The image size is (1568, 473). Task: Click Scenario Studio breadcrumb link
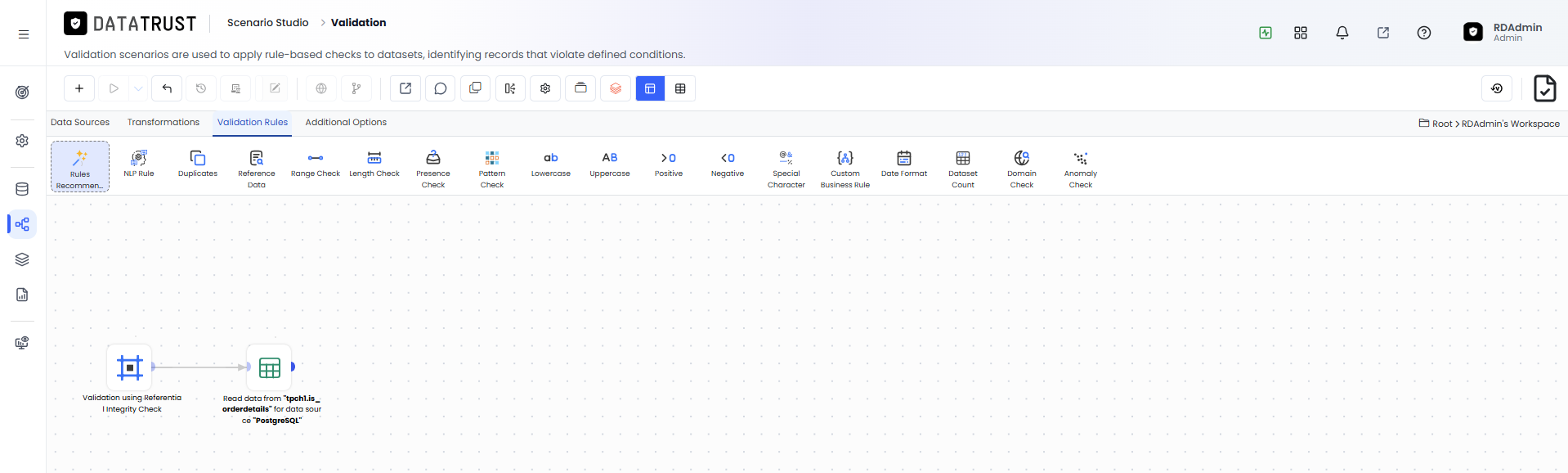tap(268, 23)
